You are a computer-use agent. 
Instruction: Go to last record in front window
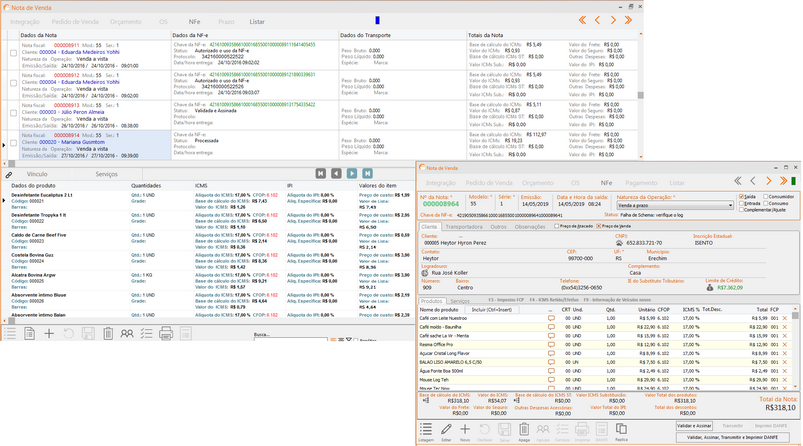[x=783, y=181]
